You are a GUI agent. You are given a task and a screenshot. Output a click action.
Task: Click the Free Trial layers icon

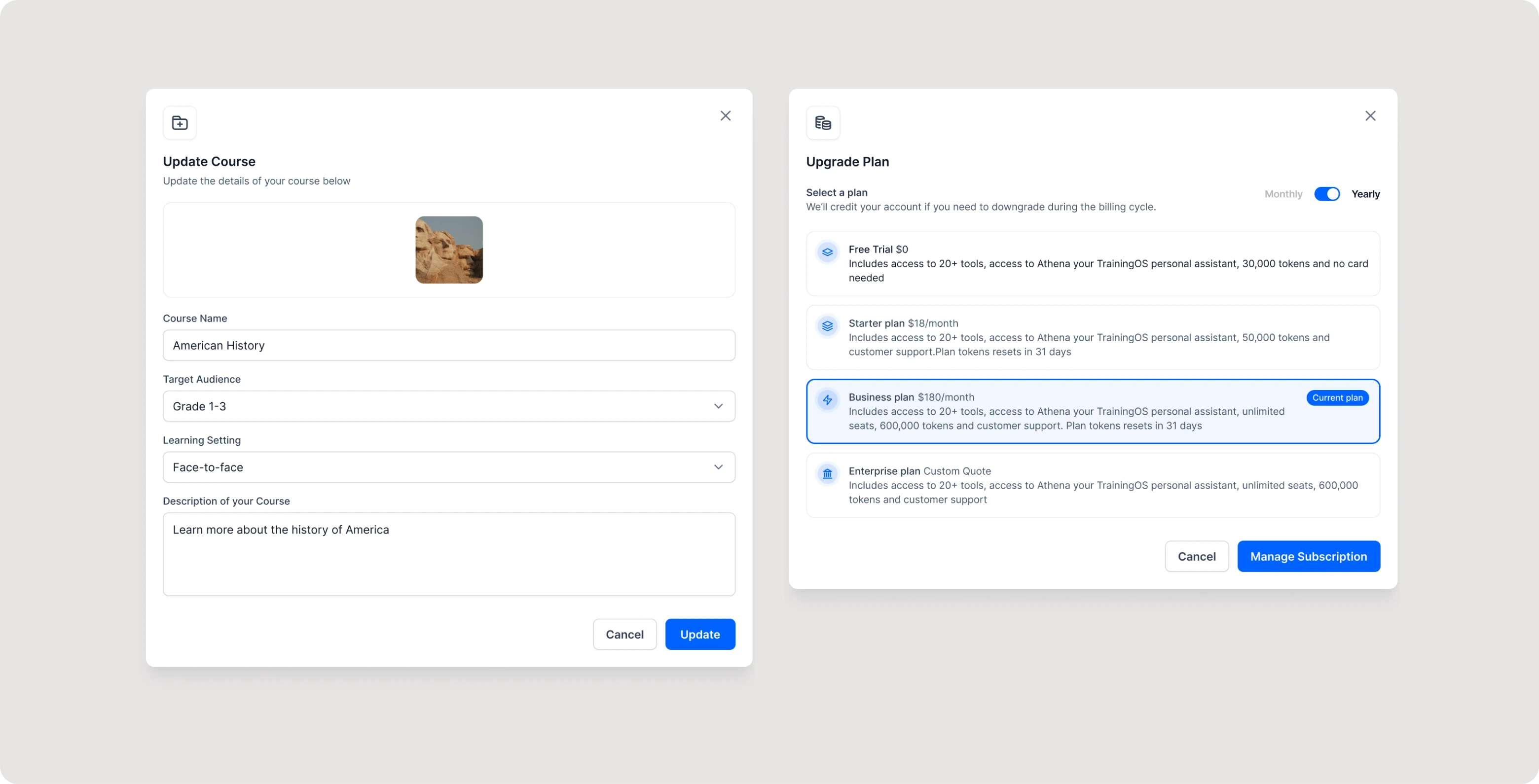pyautogui.click(x=827, y=252)
